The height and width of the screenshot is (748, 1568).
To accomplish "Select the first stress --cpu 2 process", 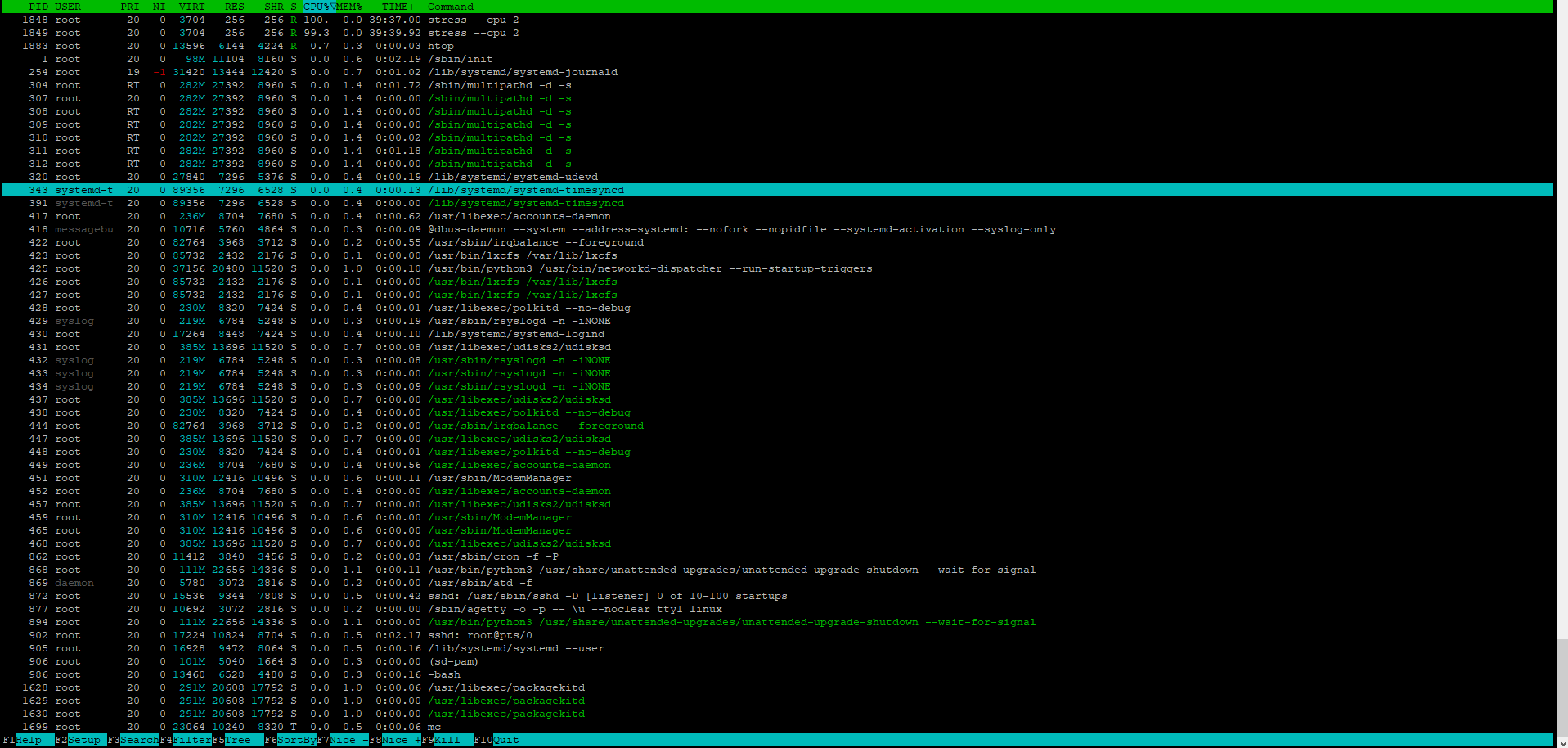I will [777, 20].
